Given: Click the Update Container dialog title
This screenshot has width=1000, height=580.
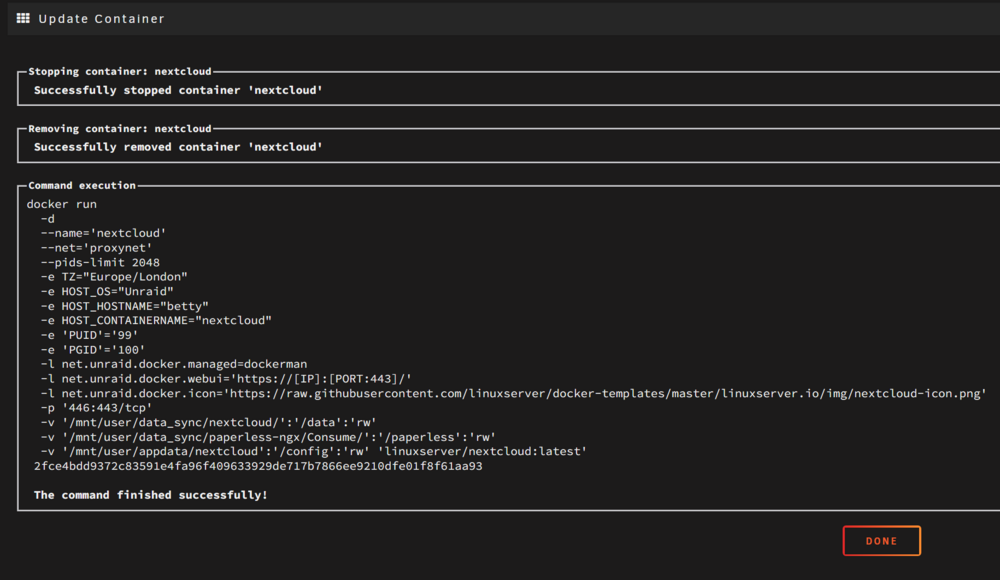Looking at the screenshot, I should tap(101, 19).
